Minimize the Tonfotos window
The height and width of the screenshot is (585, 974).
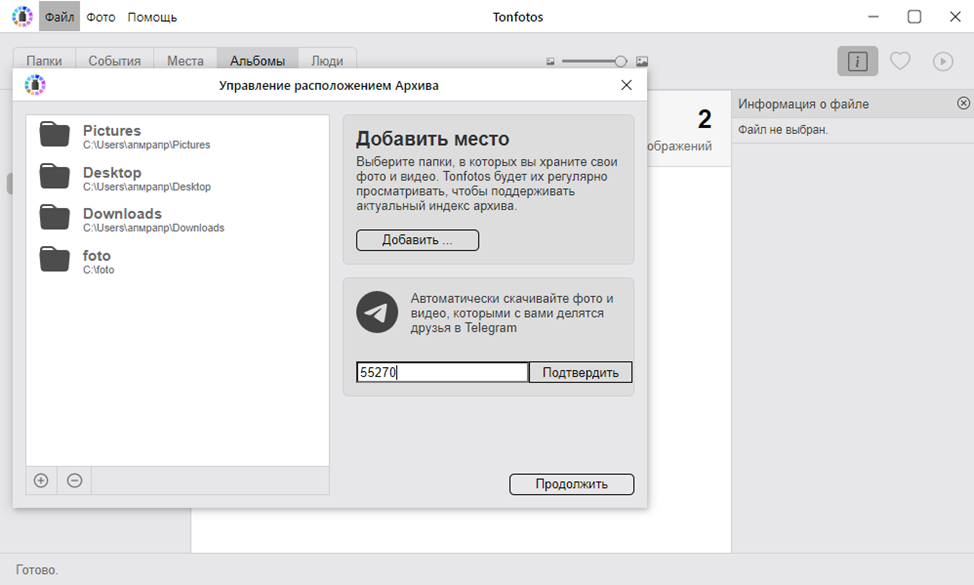coord(873,17)
